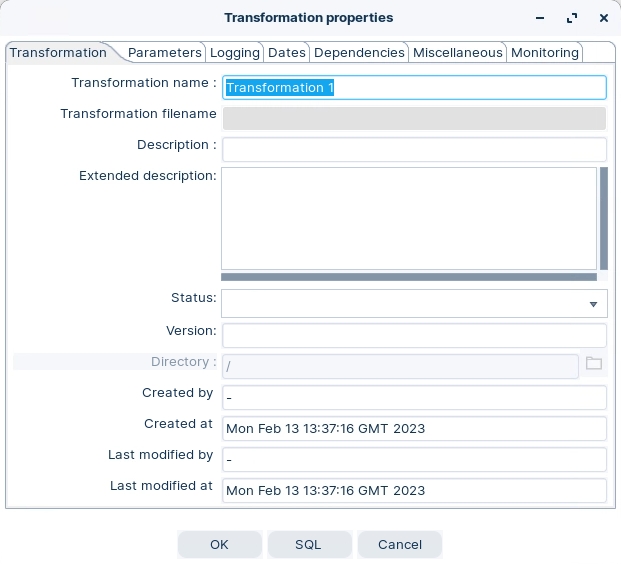
Task: Select the Dates tab
Action: pos(287,53)
